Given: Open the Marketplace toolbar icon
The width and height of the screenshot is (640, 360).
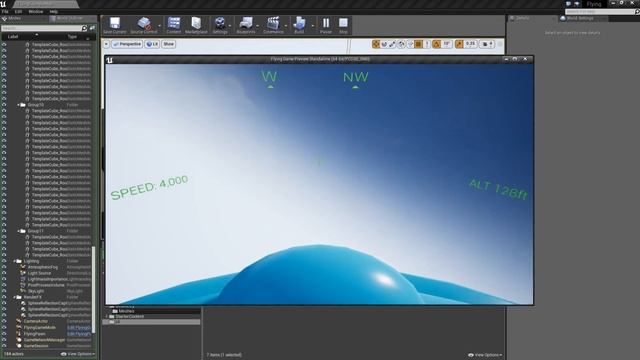Looking at the screenshot, I should click(196, 25).
